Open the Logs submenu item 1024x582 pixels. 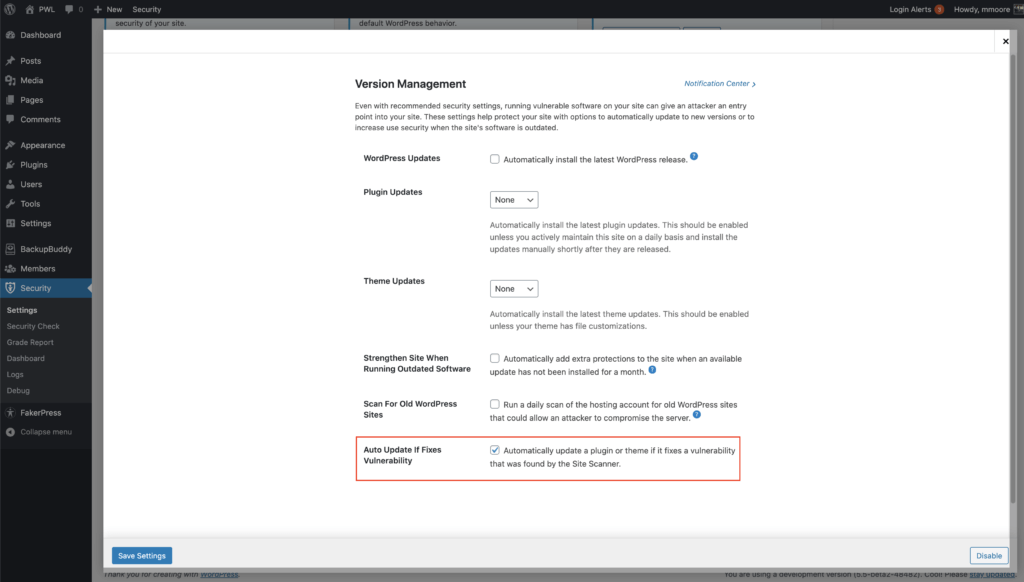15,374
